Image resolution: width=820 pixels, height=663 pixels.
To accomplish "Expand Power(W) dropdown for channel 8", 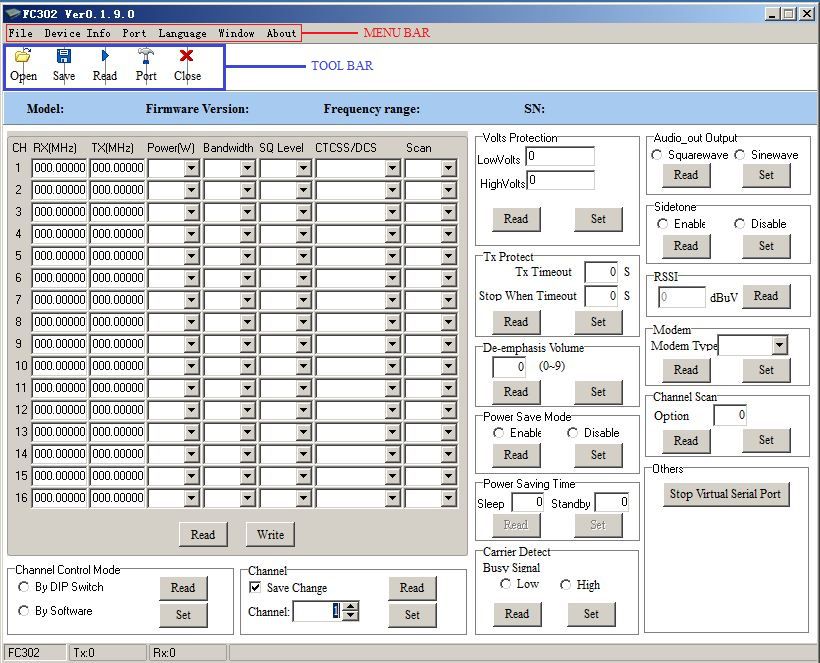I will point(192,322).
